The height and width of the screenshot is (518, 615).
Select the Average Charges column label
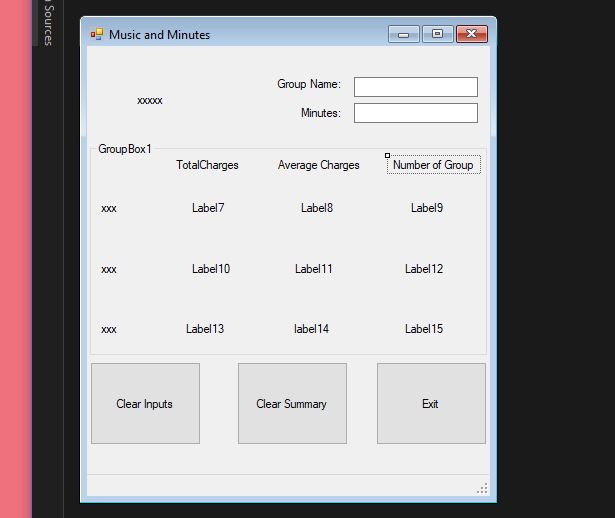318,165
